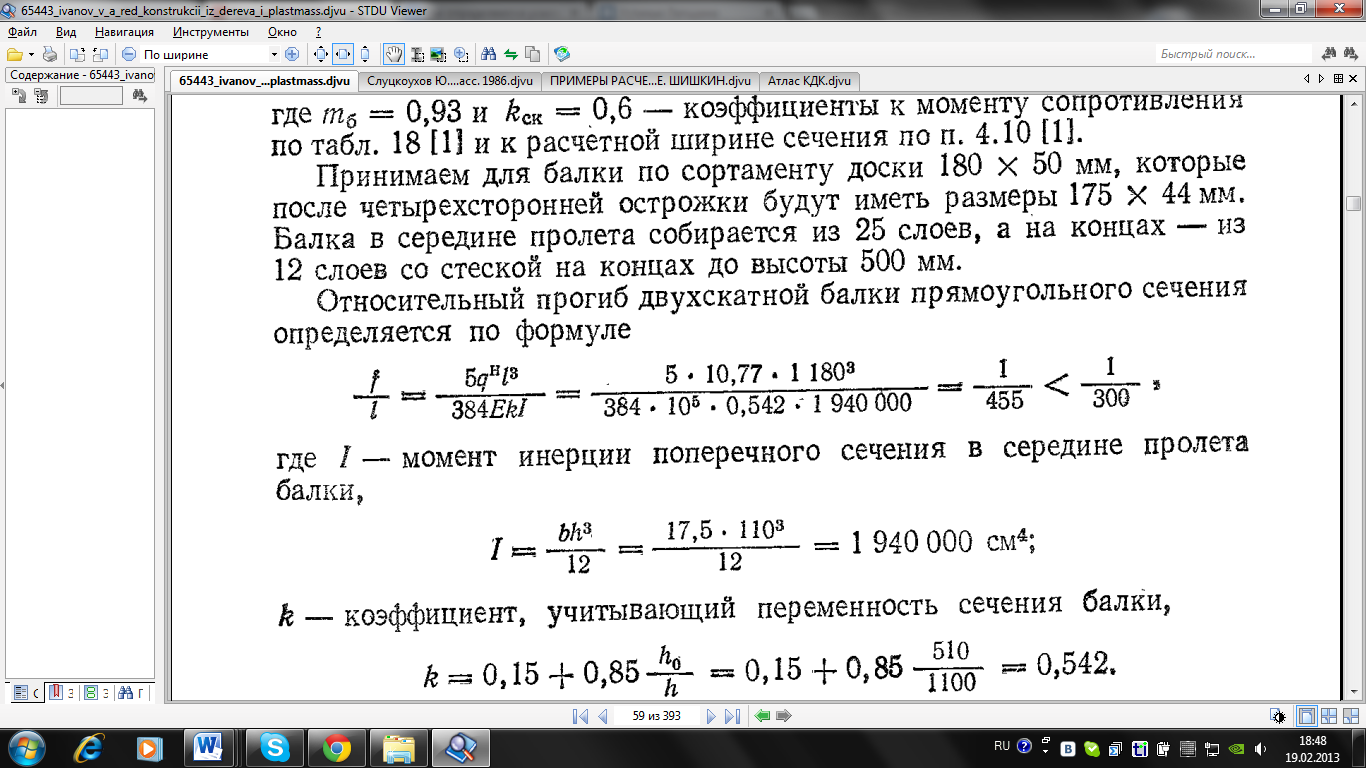1366x768 pixels.
Task: Click the green find-next arrows icon
Action: [511, 54]
